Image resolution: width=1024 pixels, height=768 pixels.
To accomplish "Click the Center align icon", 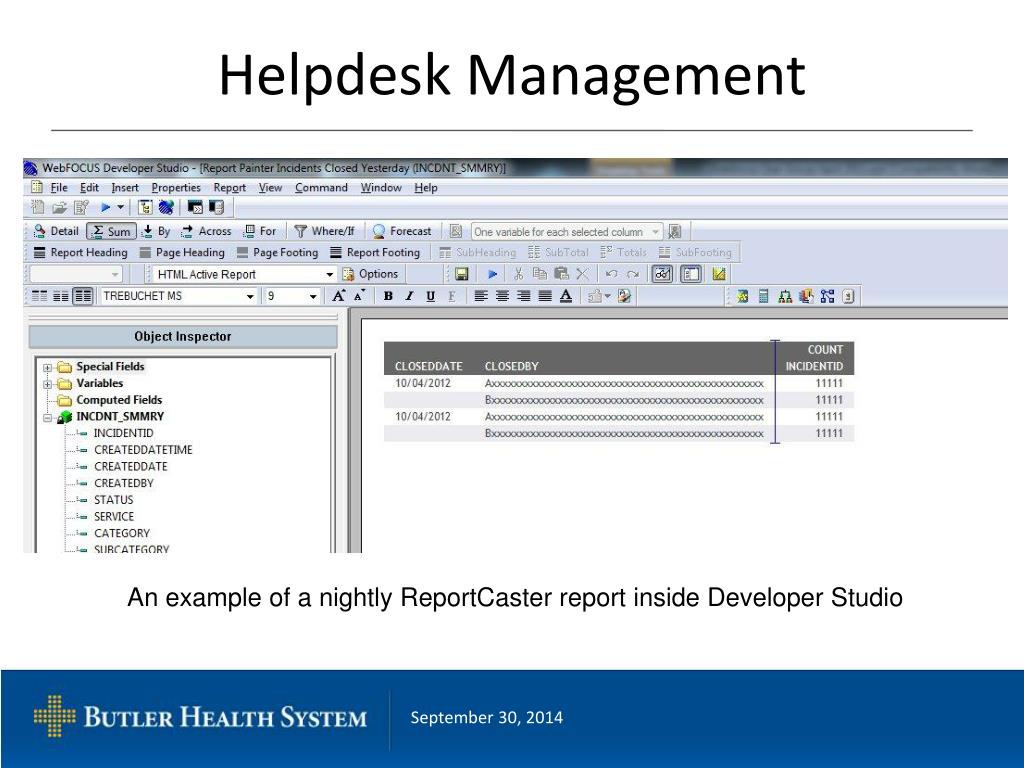I will click(502, 296).
